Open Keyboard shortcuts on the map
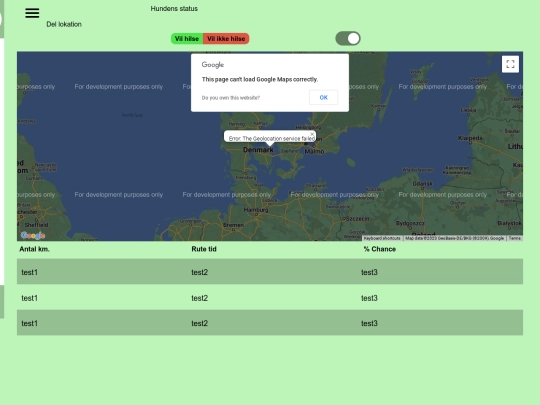This screenshot has height=405, width=540. 382,238
